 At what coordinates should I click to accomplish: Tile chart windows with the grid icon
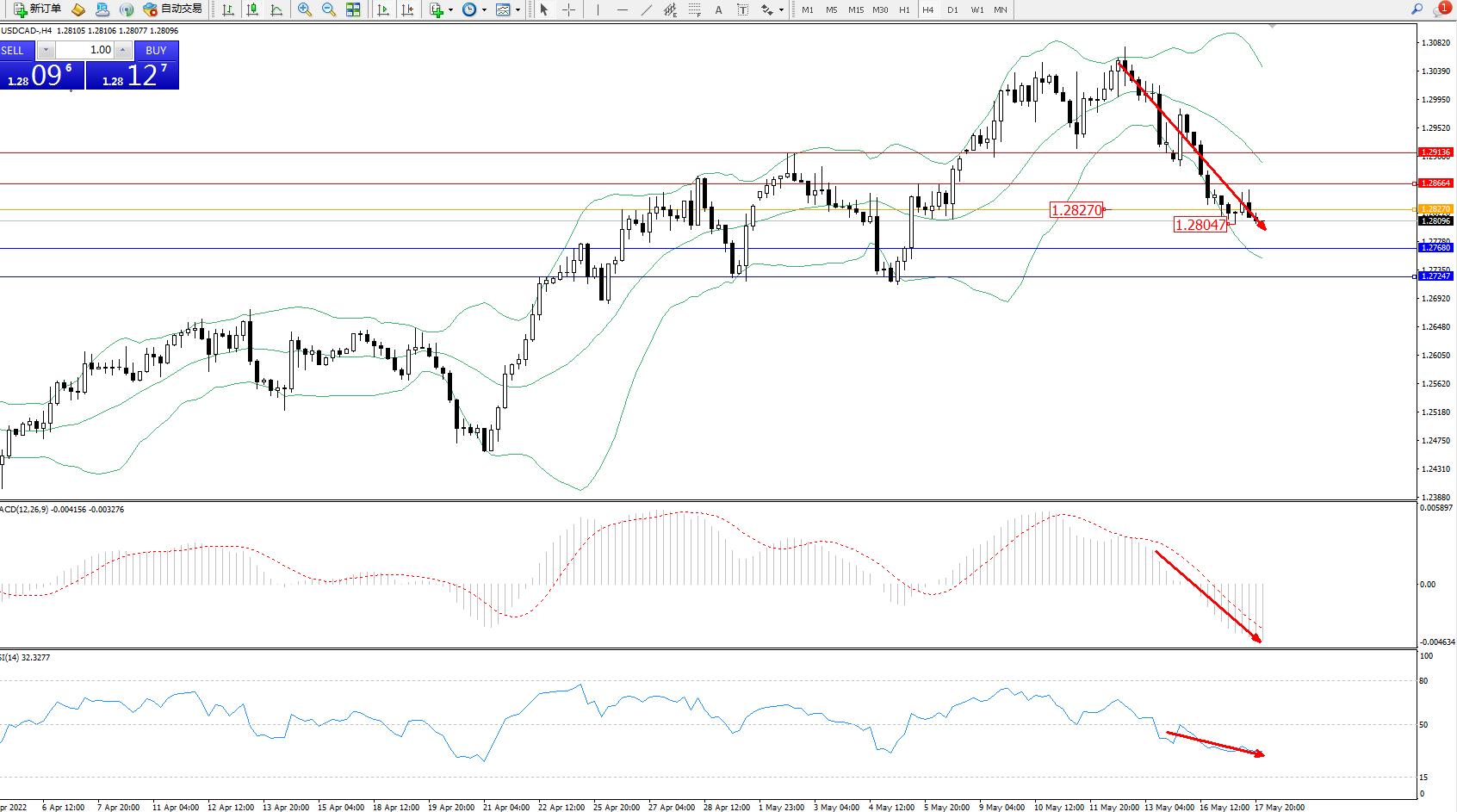coord(353,9)
